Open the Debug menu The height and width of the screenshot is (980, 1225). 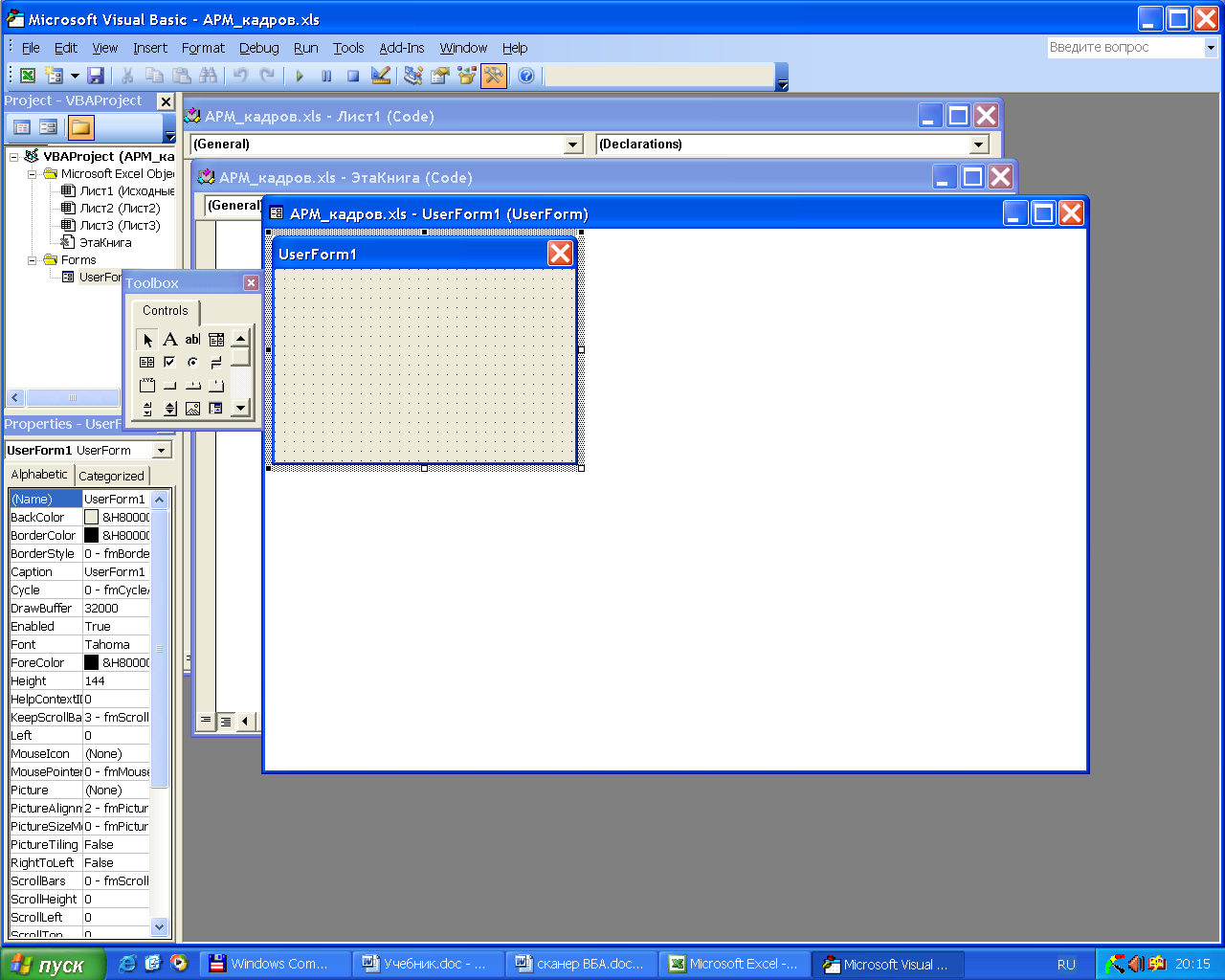tap(258, 48)
